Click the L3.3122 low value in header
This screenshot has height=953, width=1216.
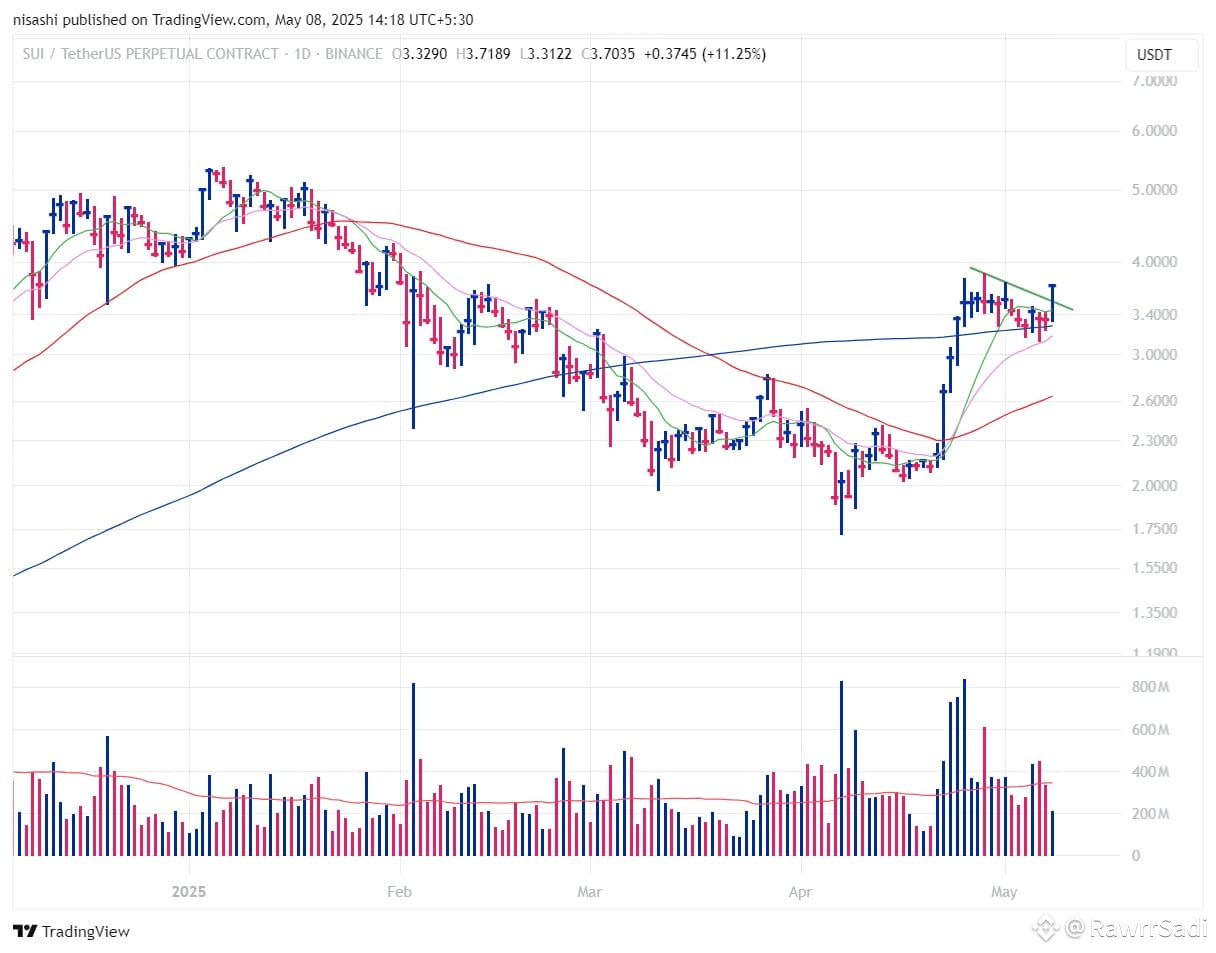pyautogui.click(x=546, y=54)
